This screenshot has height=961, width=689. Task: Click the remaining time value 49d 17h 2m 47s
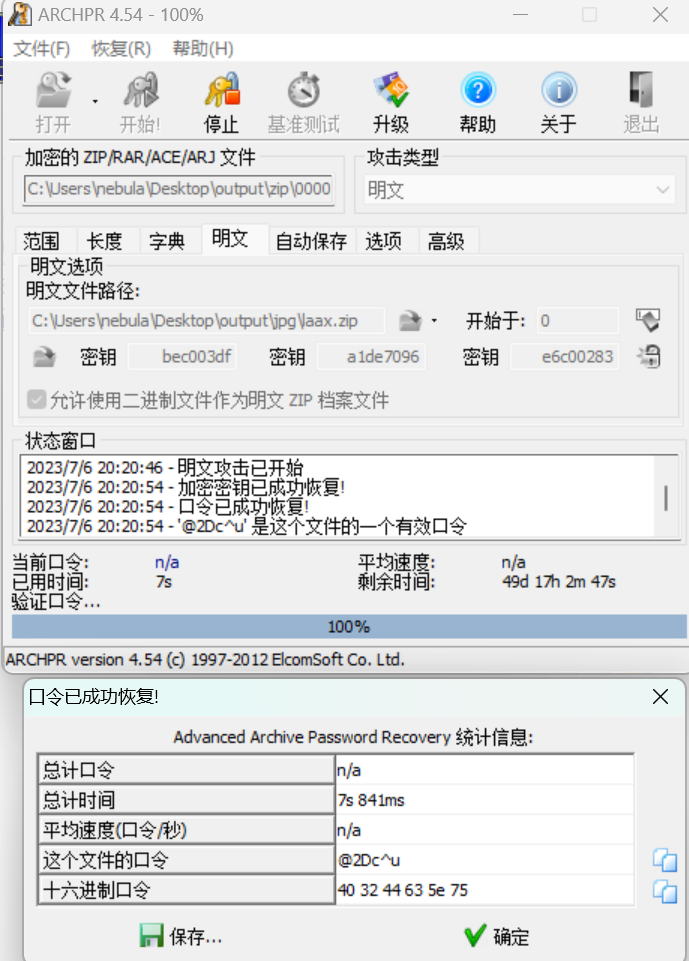[x=559, y=582]
